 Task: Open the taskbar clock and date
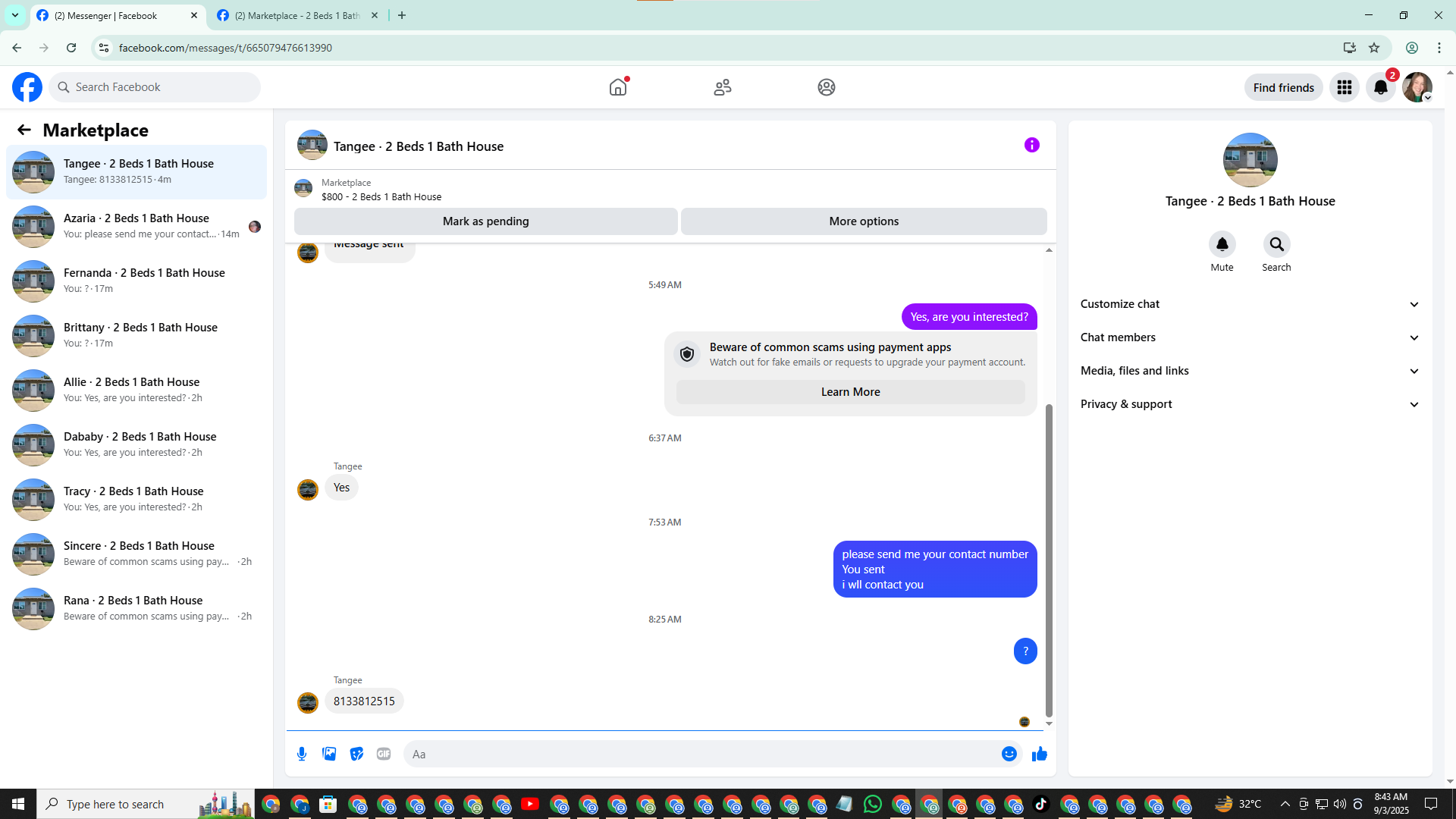(1392, 804)
